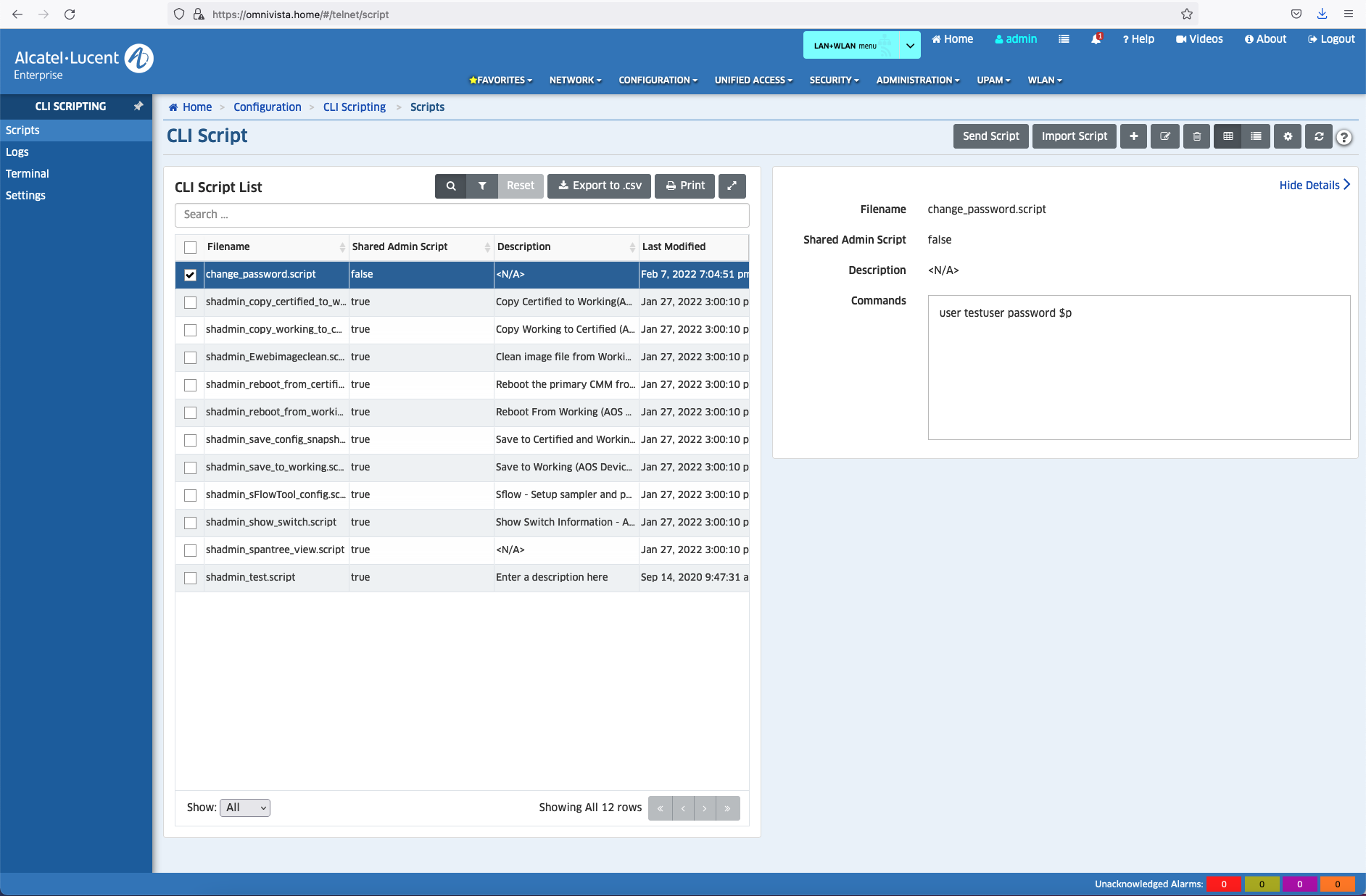
Task: Click the search magnifier button
Action: pos(451,186)
